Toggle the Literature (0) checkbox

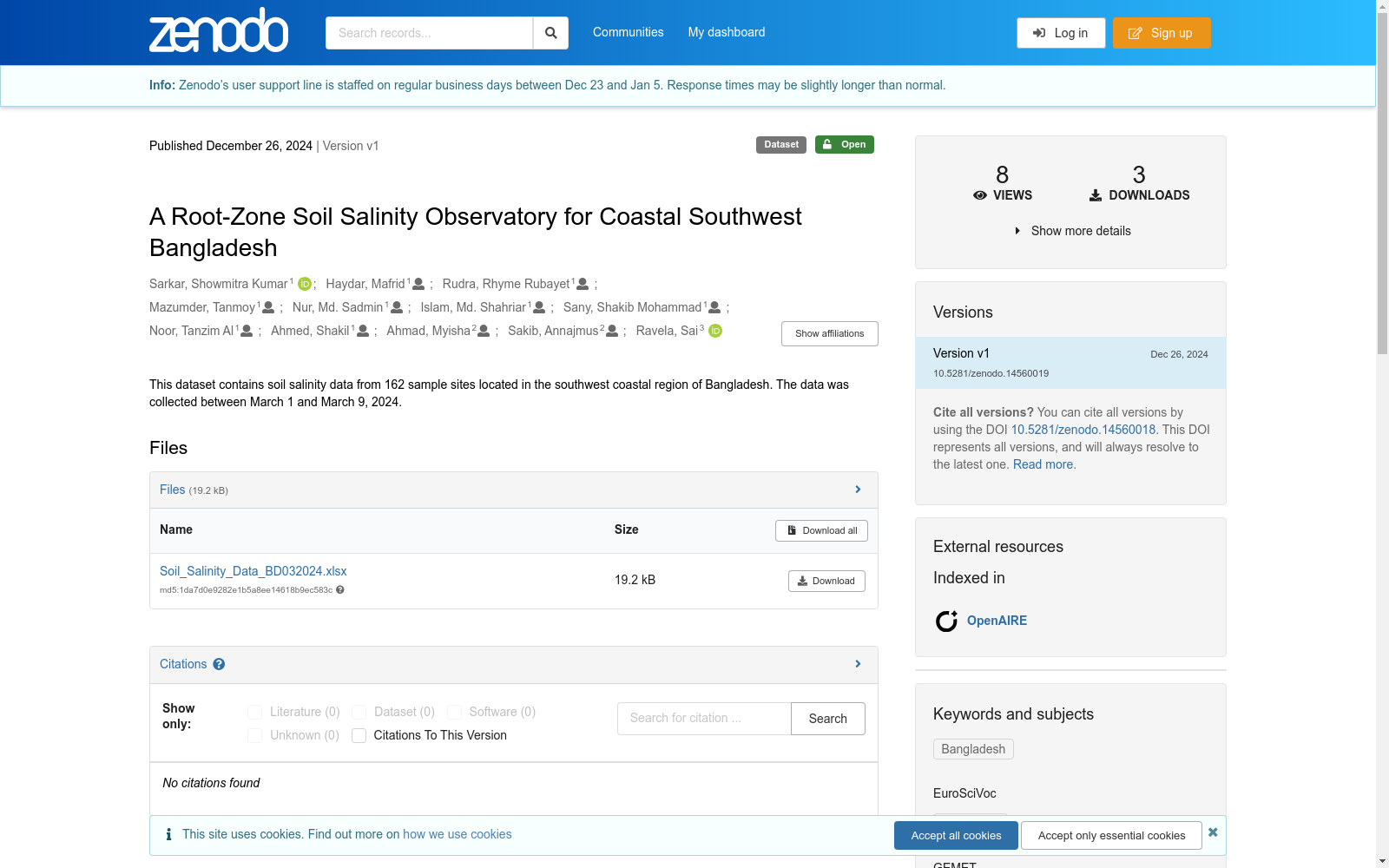(254, 712)
